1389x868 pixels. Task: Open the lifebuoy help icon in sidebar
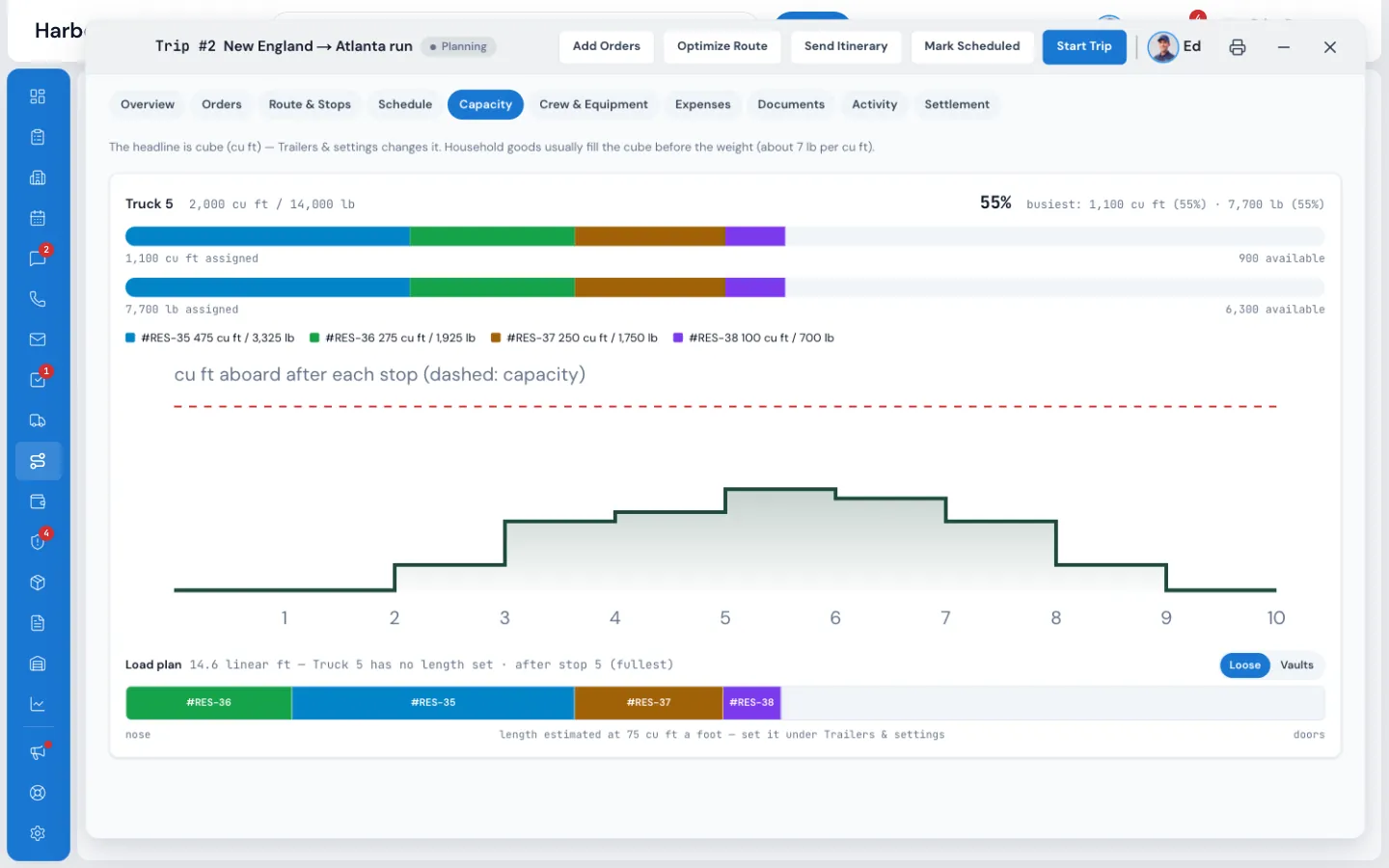click(38, 793)
